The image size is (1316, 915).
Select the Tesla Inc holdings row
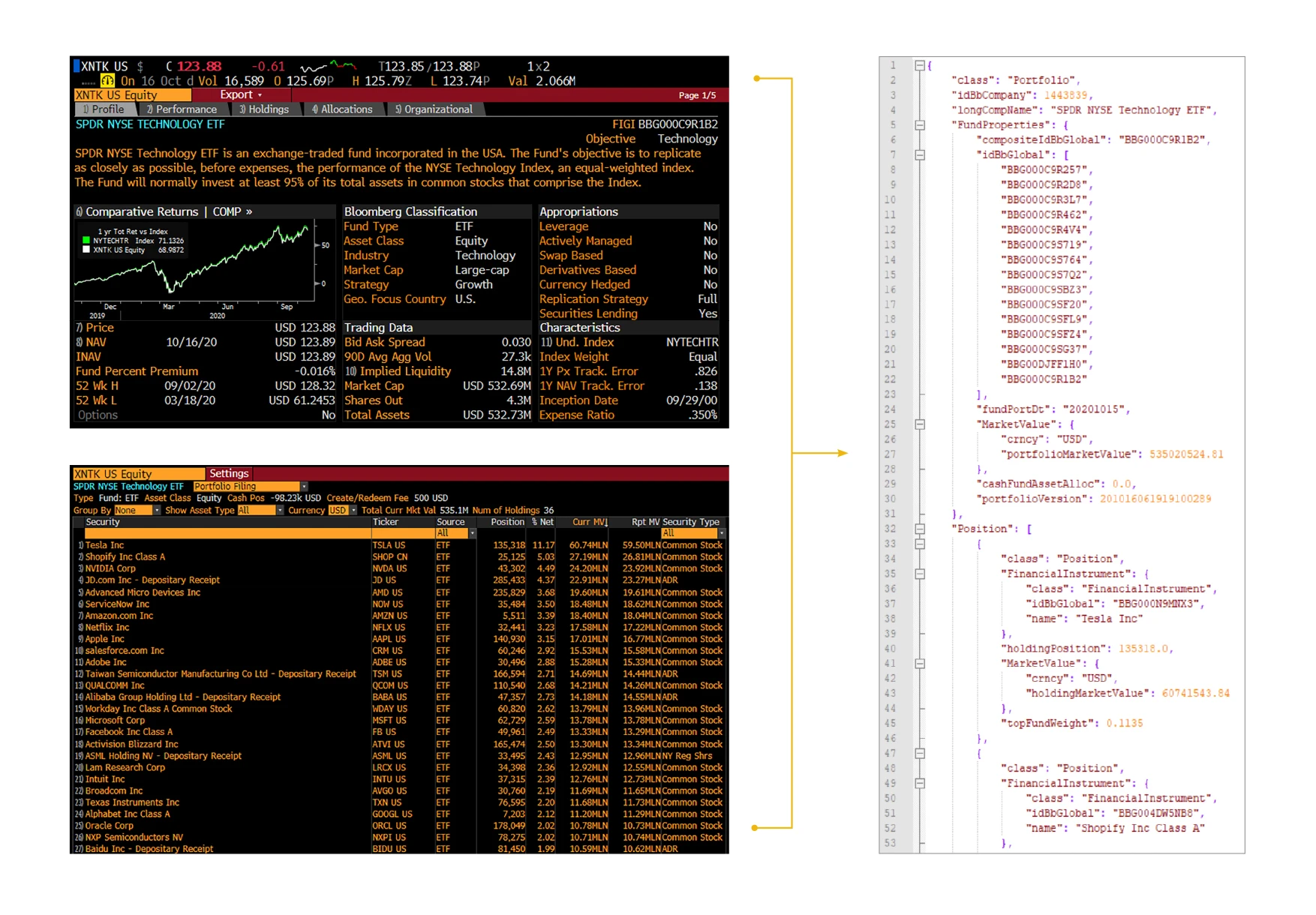pyautogui.click(x=400, y=545)
